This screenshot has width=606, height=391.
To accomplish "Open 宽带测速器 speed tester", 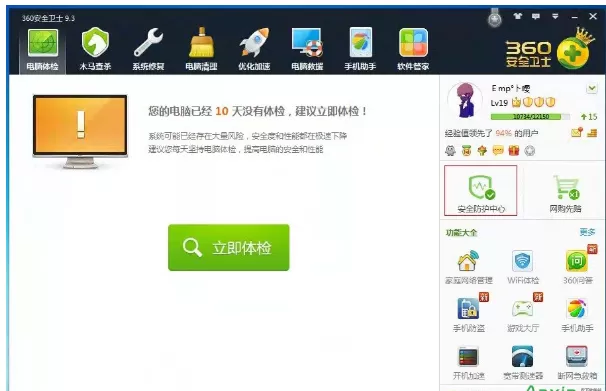I will (x=523, y=362).
